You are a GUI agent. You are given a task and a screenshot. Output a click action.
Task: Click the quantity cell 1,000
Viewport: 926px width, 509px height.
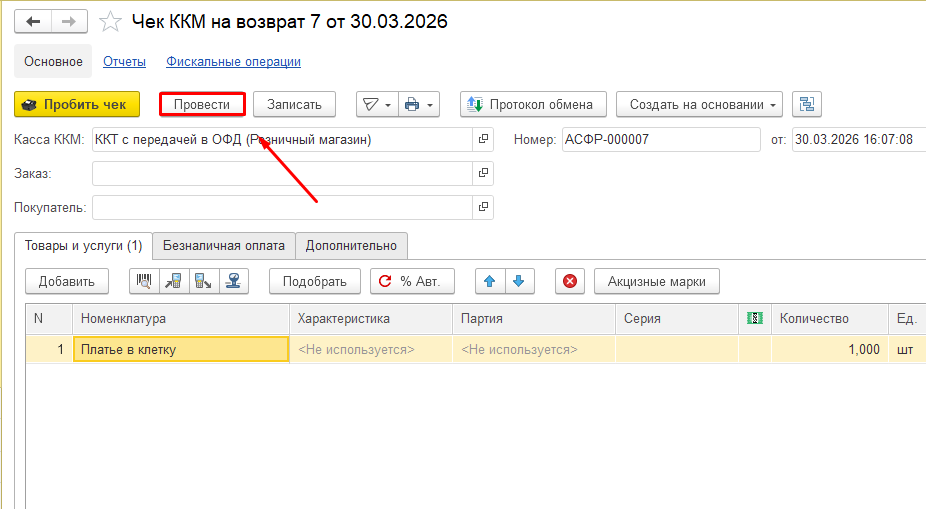[x=830, y=350]
